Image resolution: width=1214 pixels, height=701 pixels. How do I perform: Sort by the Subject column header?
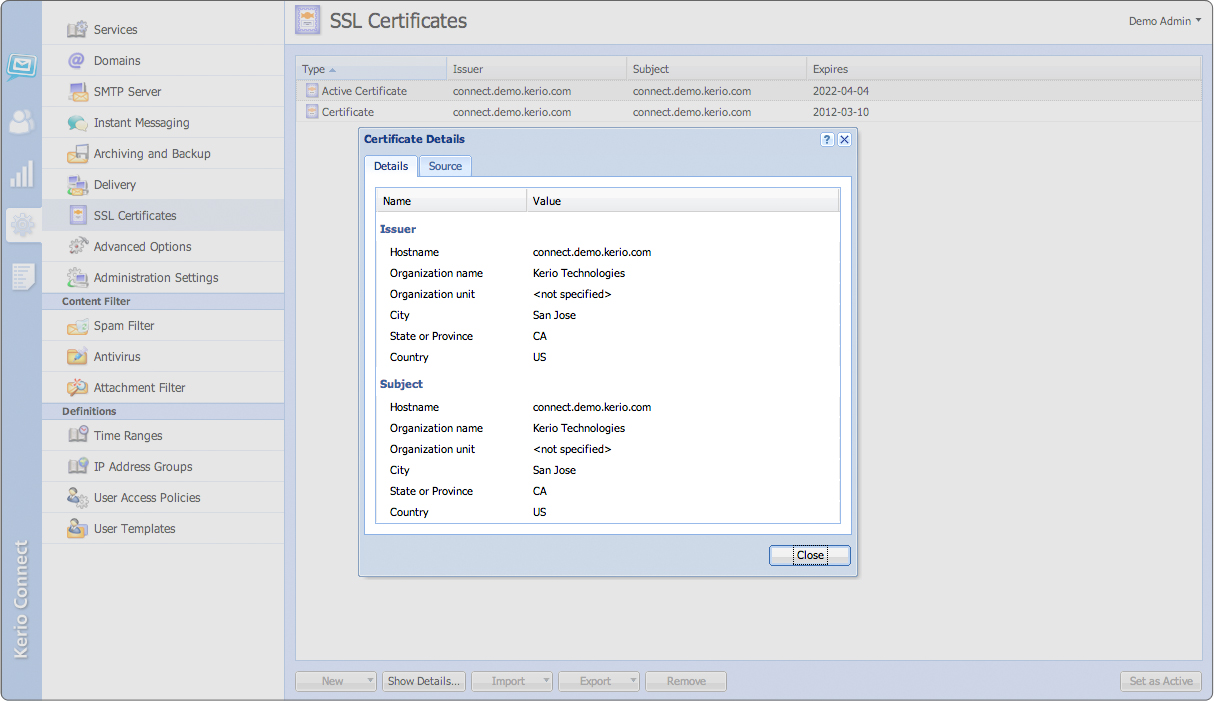(717, 69)
